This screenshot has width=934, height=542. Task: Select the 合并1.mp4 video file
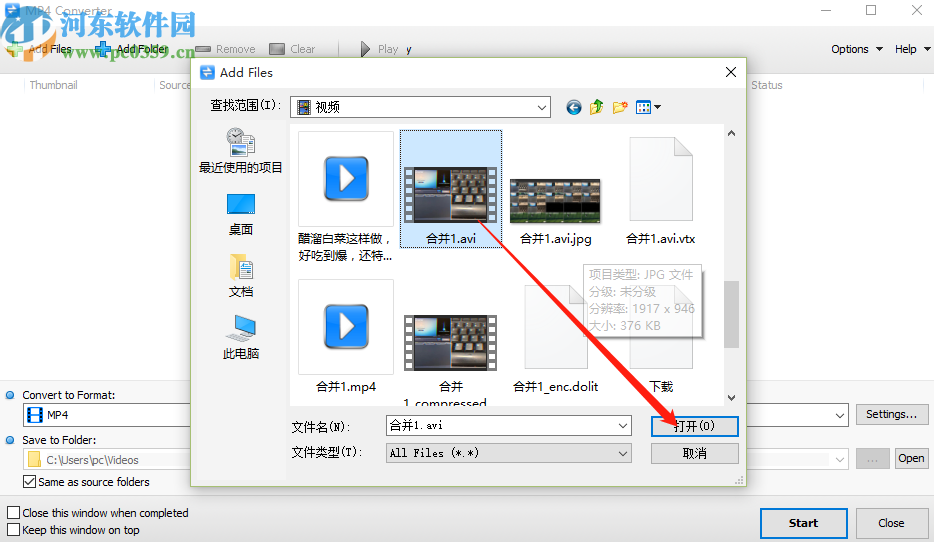click(x=345, y=337)
